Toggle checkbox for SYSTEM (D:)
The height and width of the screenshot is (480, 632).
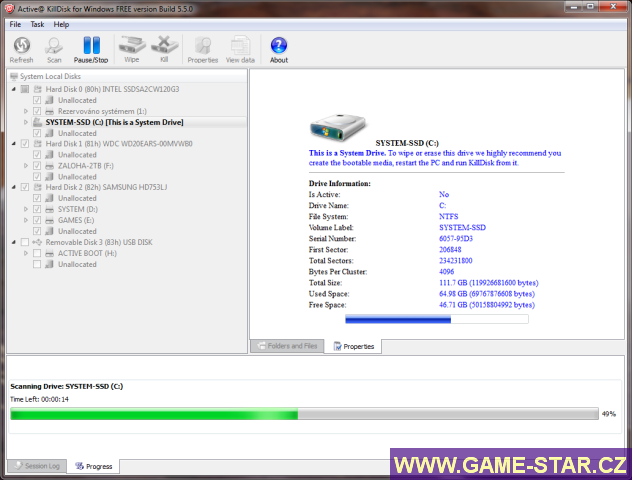[x=37, y=209]
